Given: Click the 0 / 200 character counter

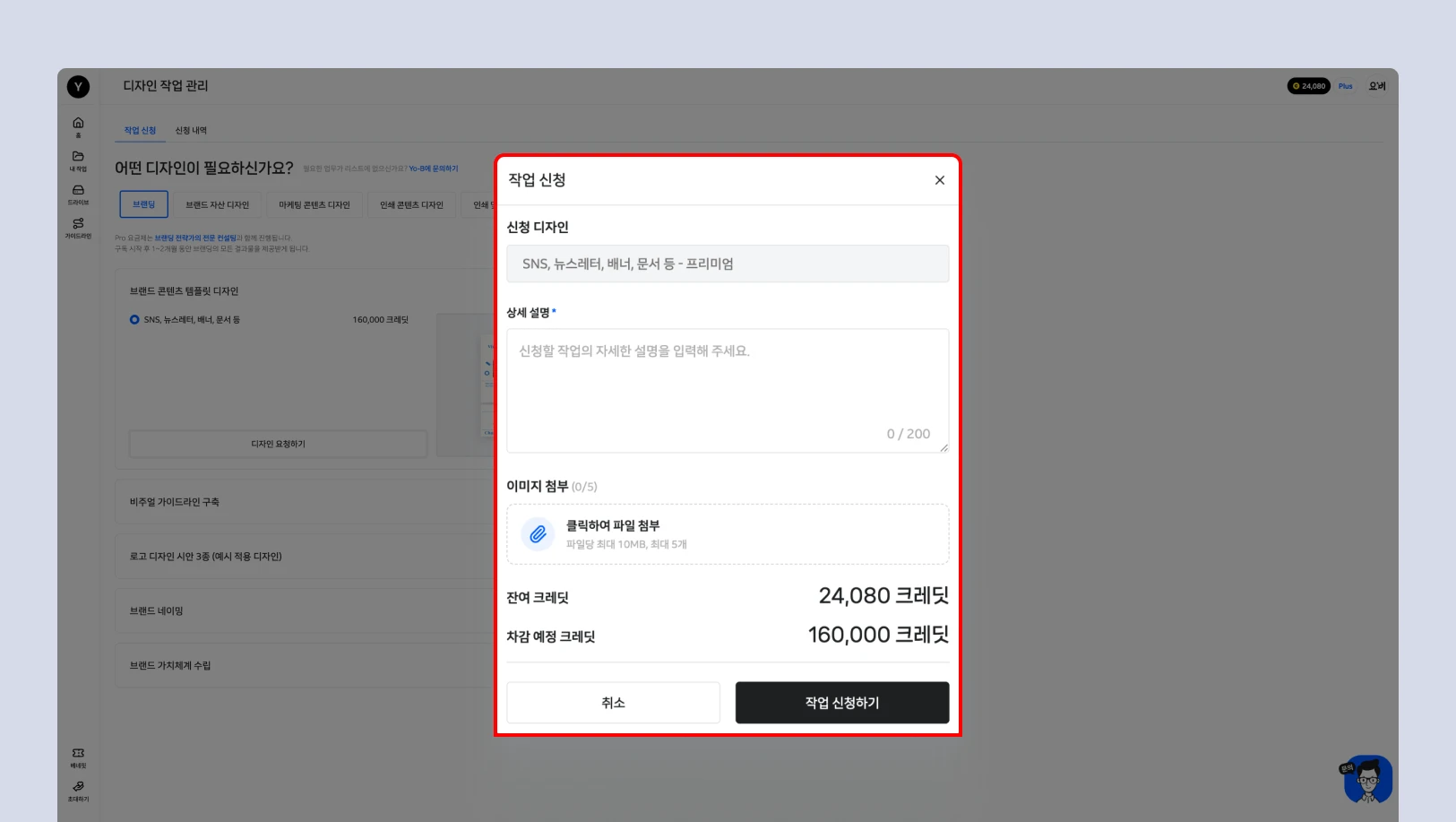Looking at the screenshot, I should (x=909, y=434).
